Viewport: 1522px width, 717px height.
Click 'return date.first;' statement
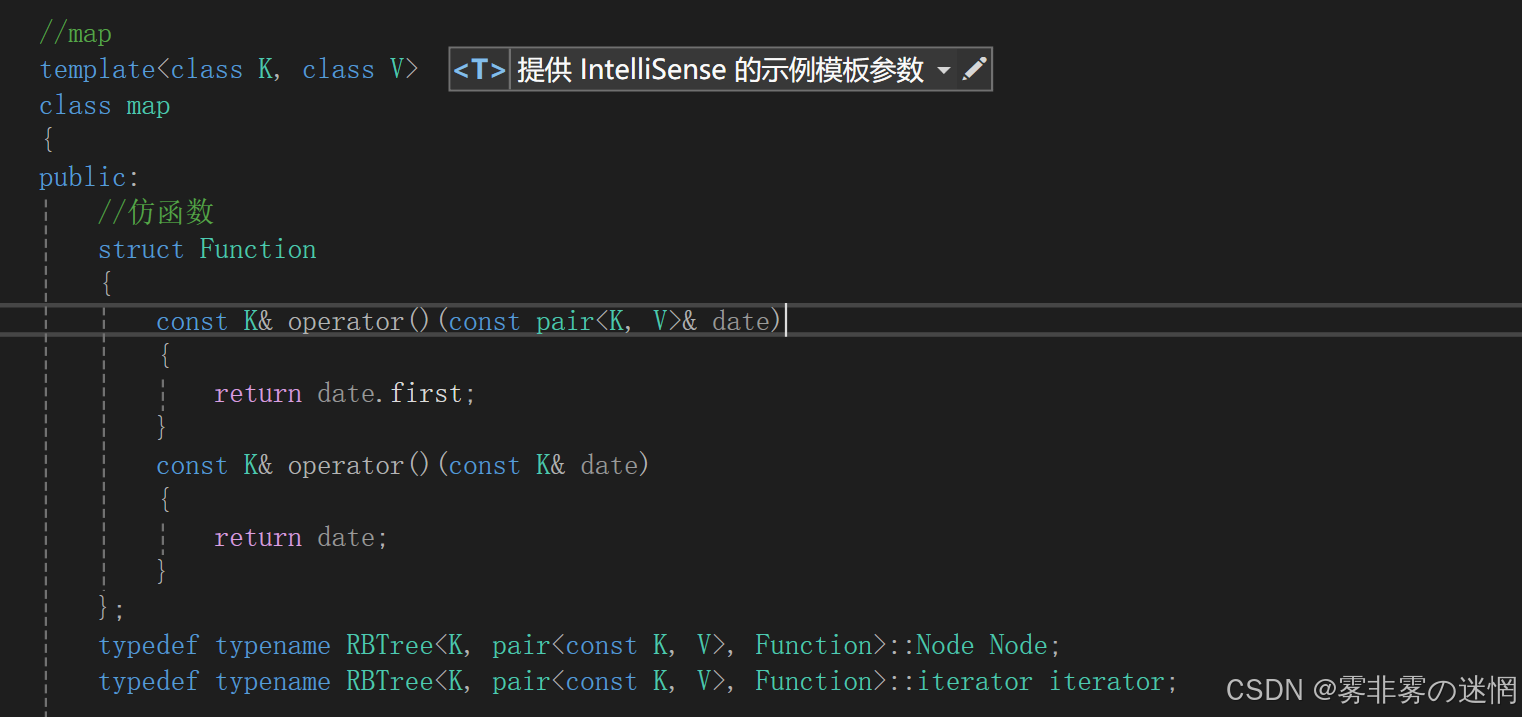pos(345,393)
